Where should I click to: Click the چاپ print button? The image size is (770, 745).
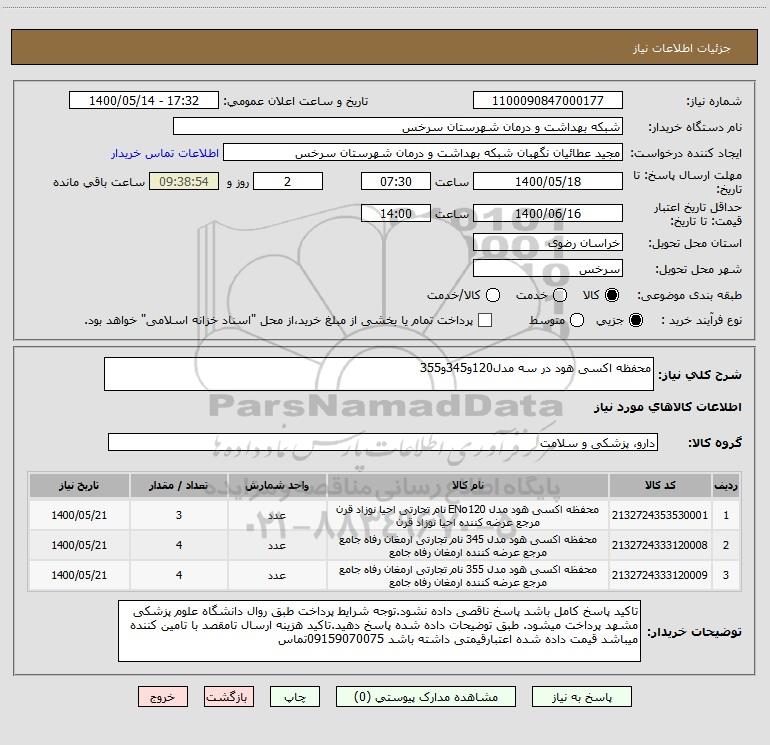pyautogui.click(x=295, y=697)
